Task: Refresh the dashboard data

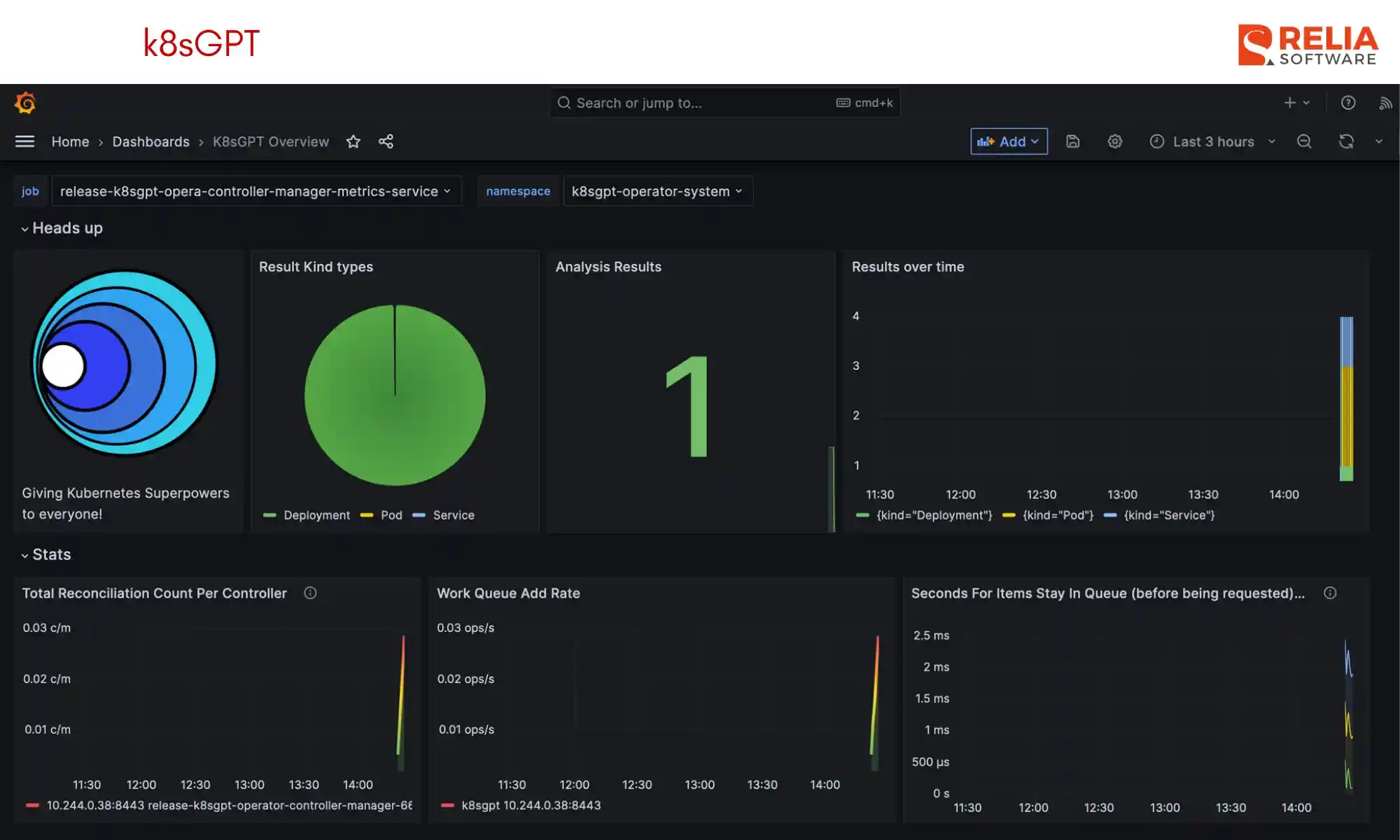Action: tap(1345, 141)
